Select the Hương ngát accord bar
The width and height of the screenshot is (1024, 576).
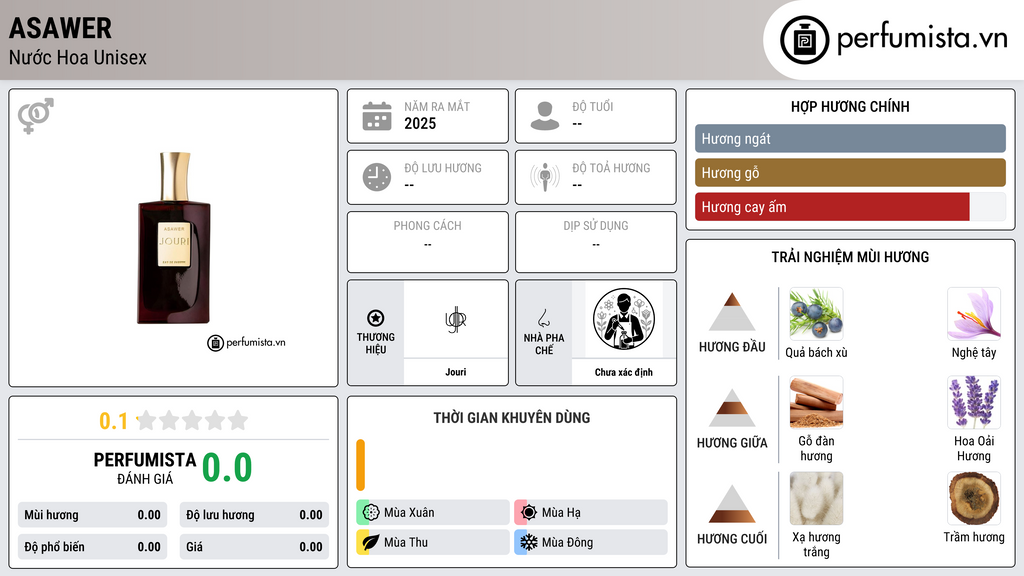pyautogui.click(x=850, y=138)
